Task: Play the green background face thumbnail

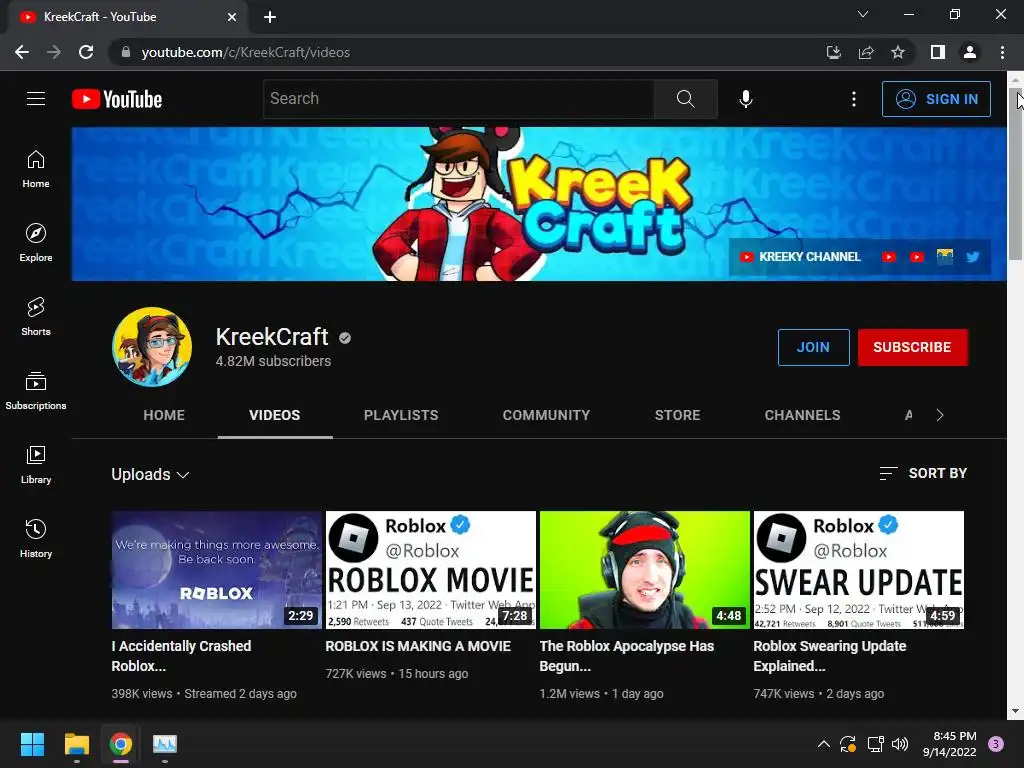Action: tap(645, 569)
